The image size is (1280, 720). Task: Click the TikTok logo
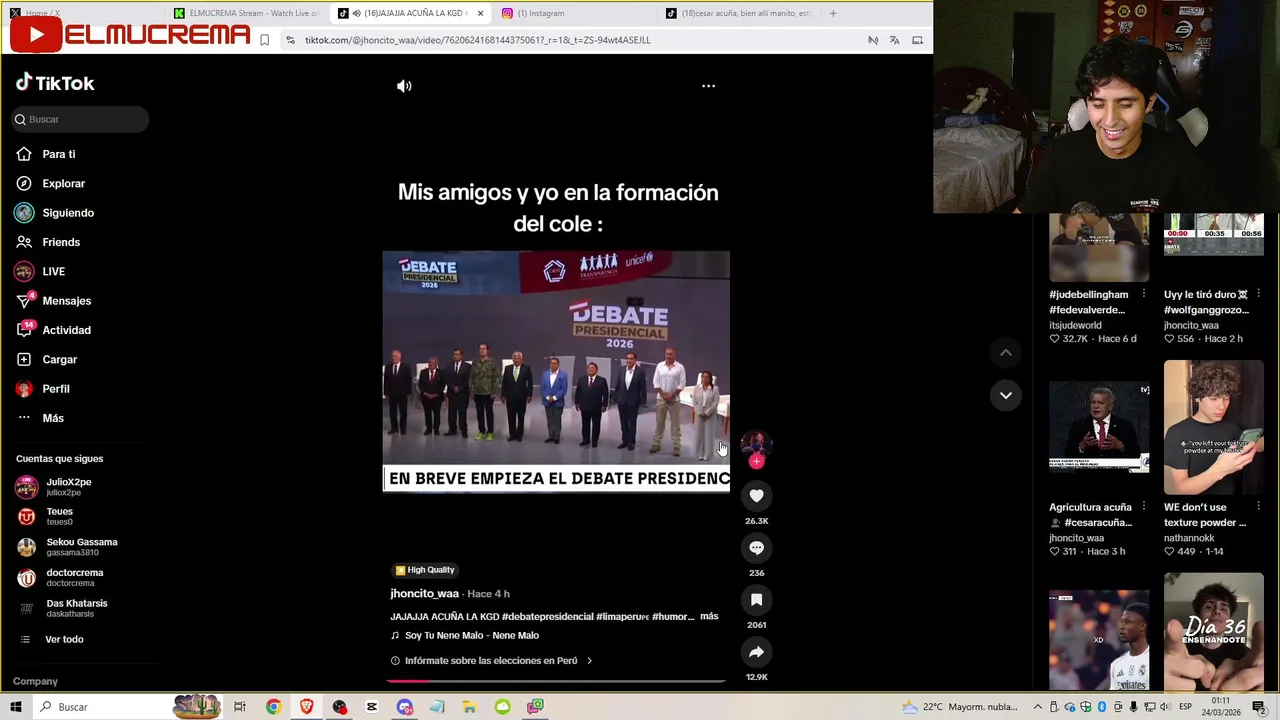click(x=55, y=83)
